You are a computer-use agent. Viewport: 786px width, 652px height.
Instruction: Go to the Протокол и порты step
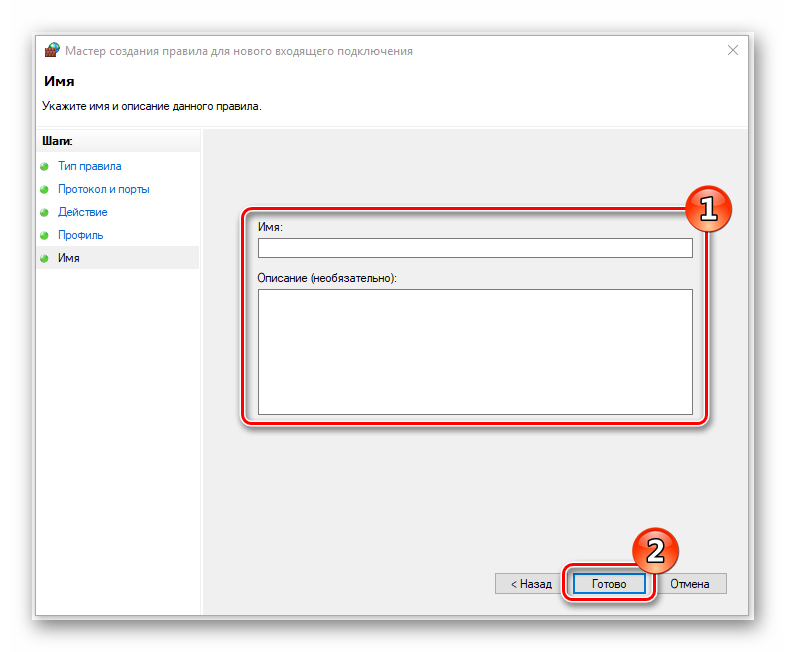click(104, 189)
